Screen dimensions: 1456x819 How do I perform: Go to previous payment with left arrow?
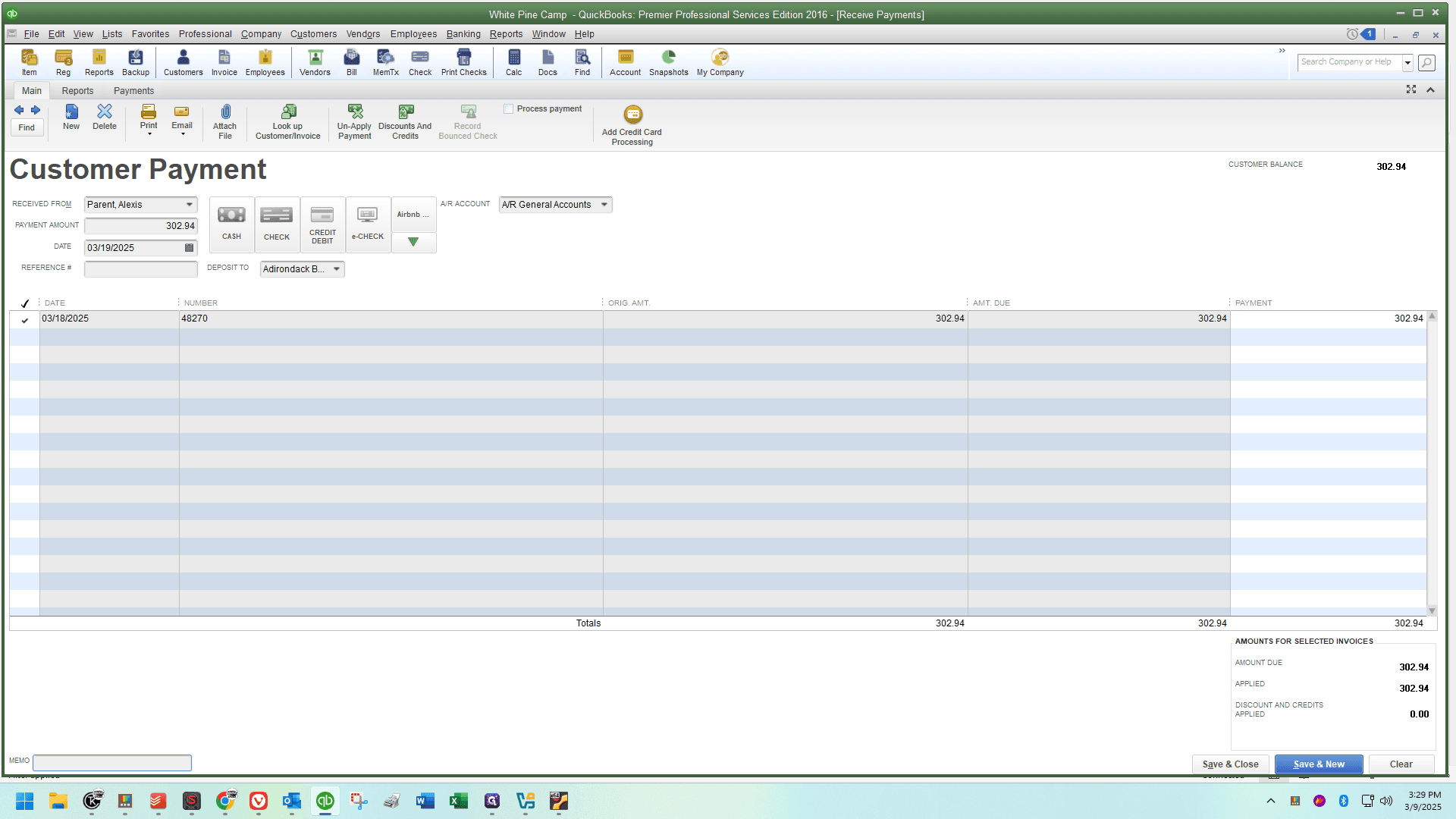point(19,110)
